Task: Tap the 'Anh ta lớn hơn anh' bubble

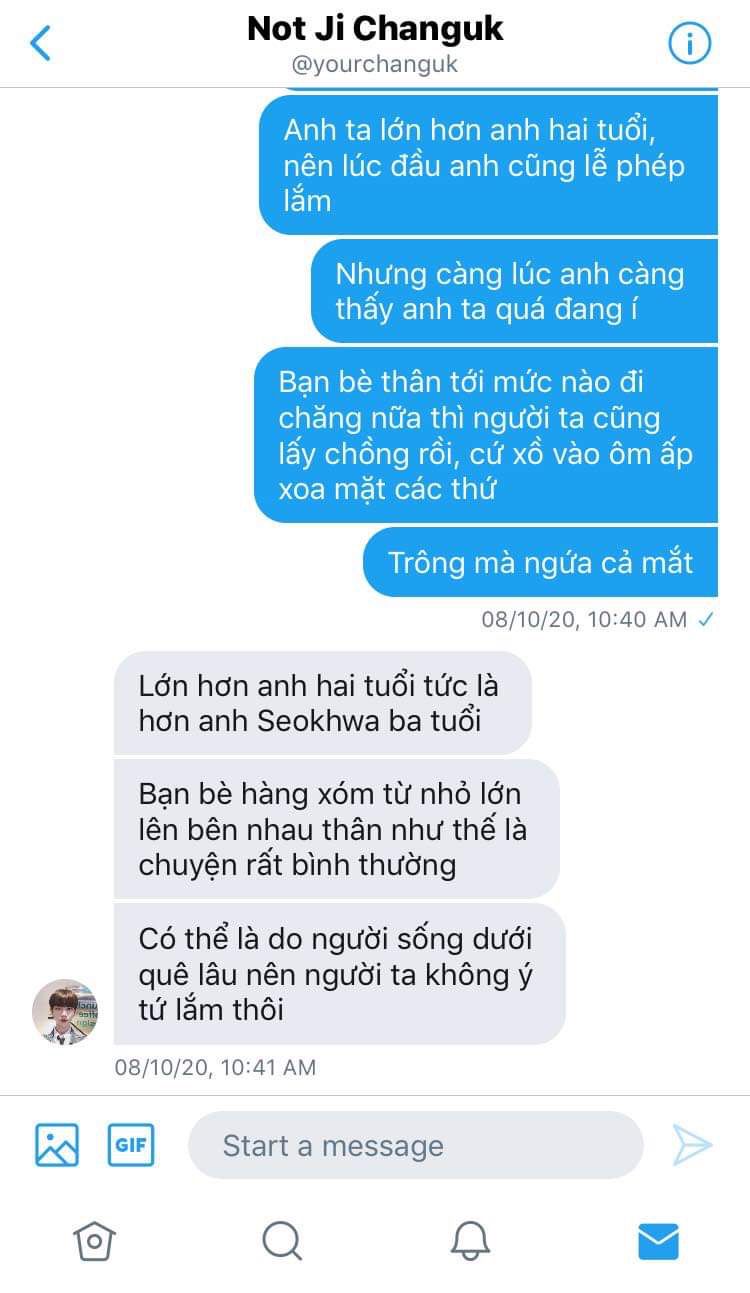Action: 488,165
